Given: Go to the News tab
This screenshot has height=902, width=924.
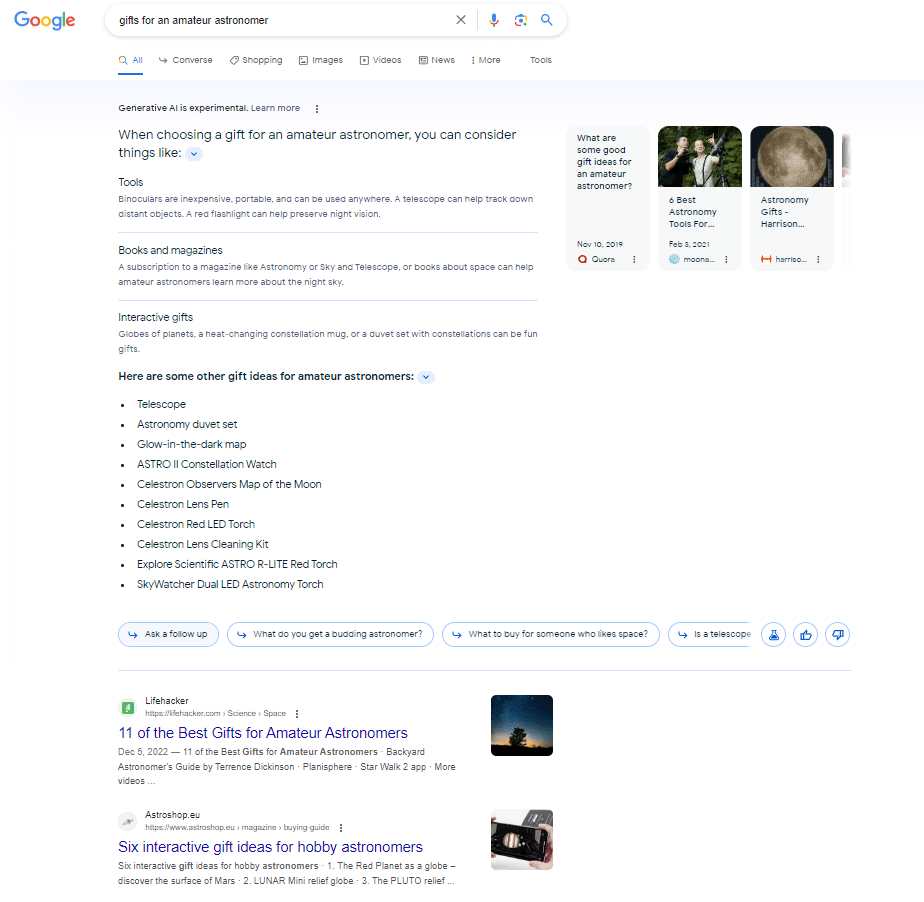Looking at the screenshot, I should tap(437, 60).
